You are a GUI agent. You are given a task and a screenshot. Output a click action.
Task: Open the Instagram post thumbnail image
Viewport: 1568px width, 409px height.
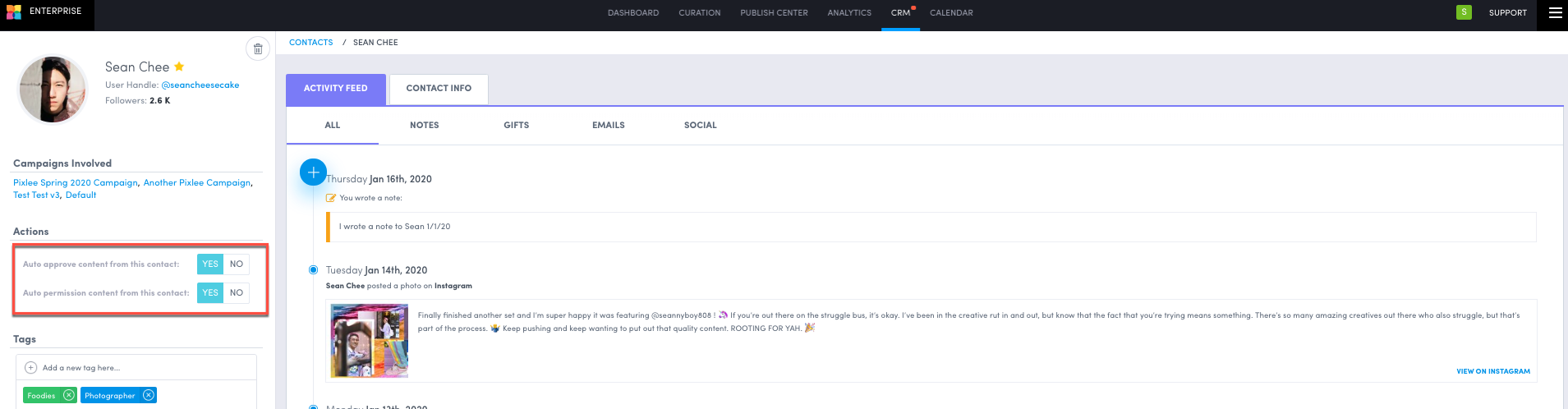point(370,340)
